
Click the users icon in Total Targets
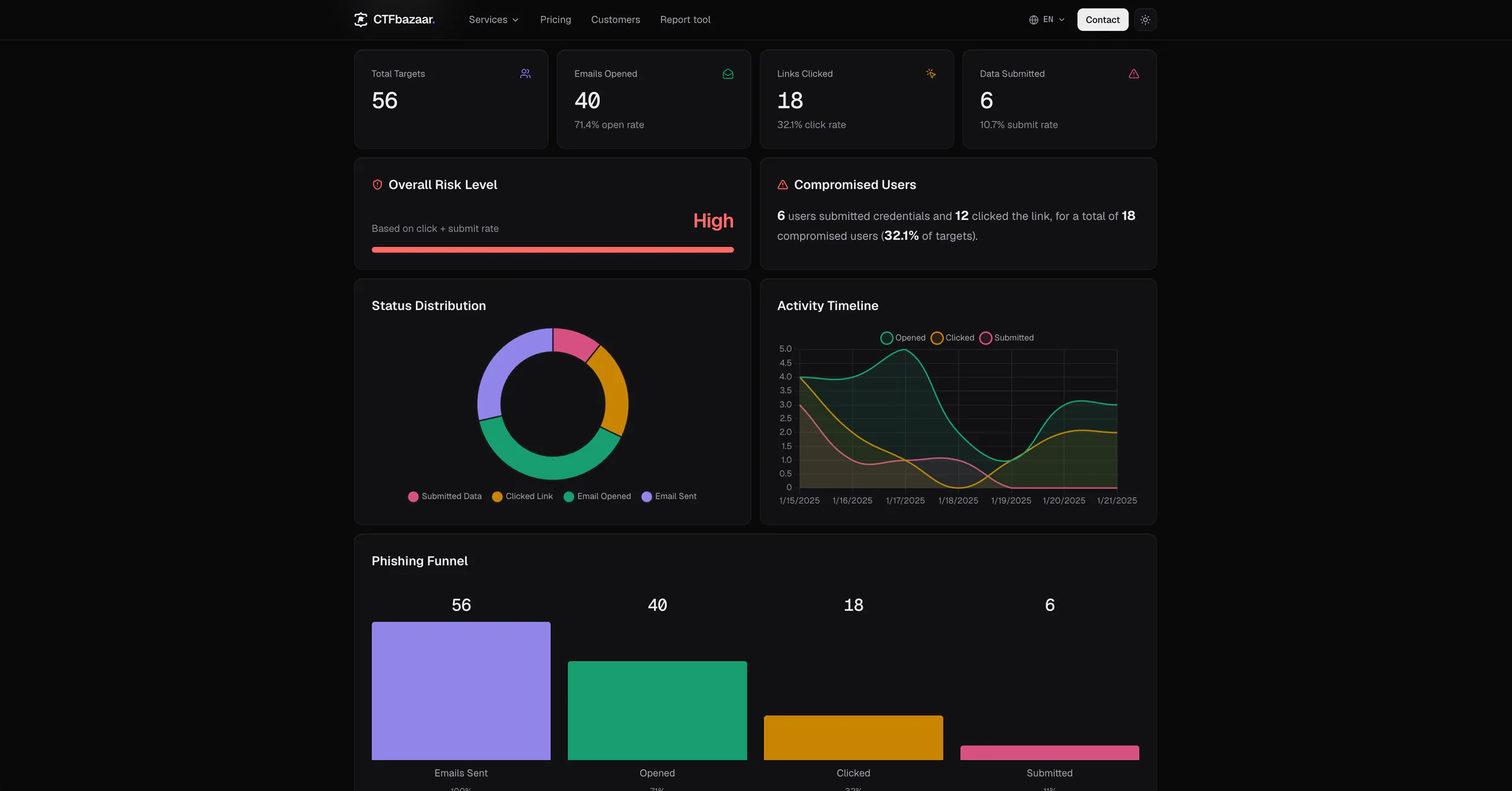525,74
